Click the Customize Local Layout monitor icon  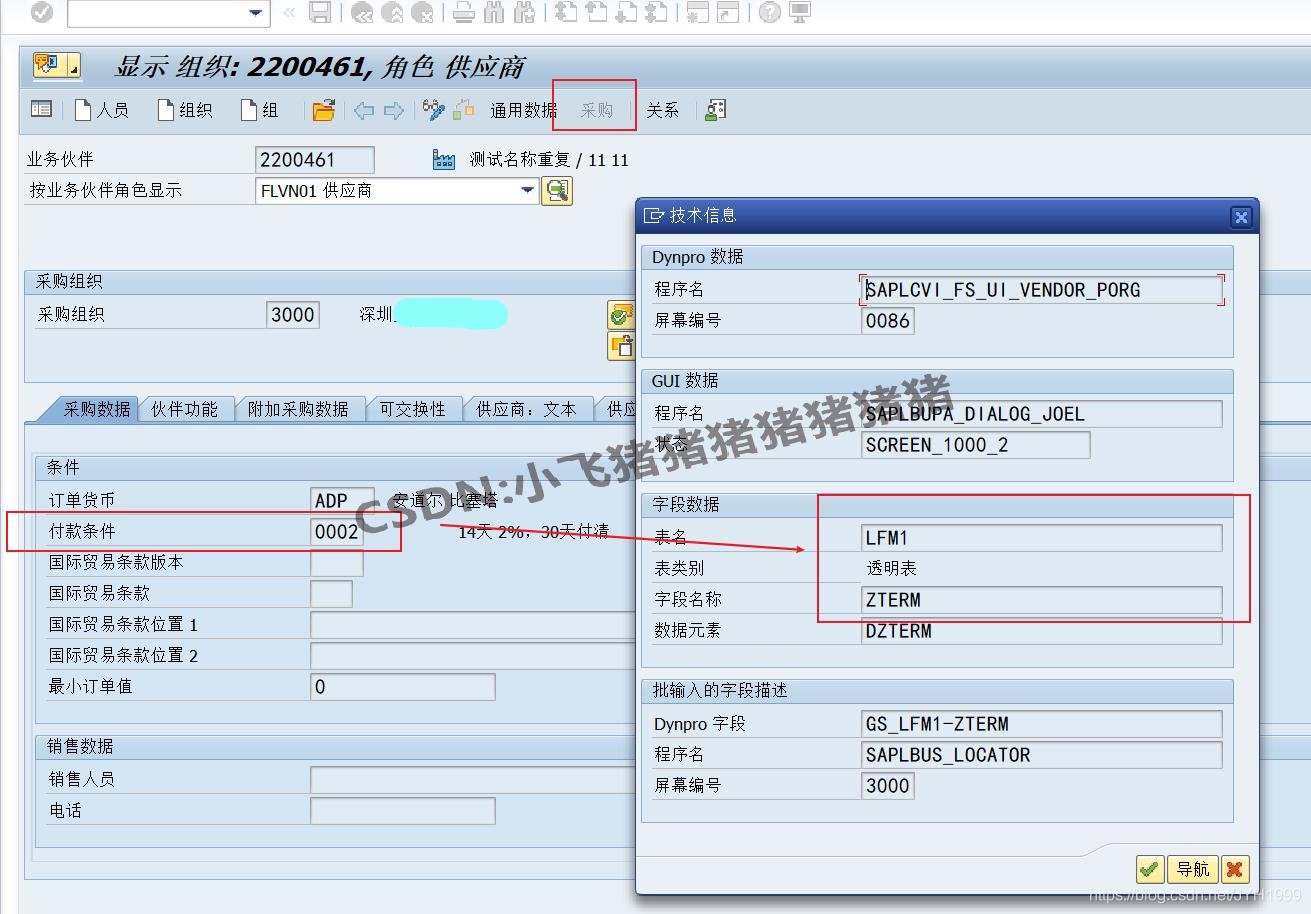[799, 12]
